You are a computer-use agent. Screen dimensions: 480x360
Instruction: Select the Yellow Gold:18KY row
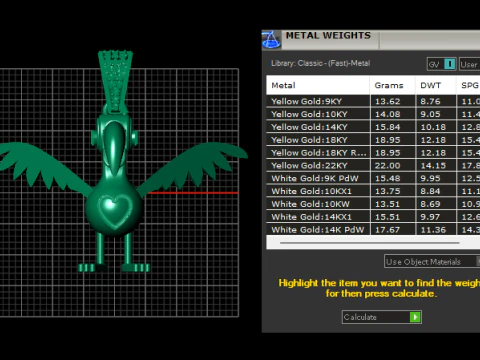coord(373,140)
